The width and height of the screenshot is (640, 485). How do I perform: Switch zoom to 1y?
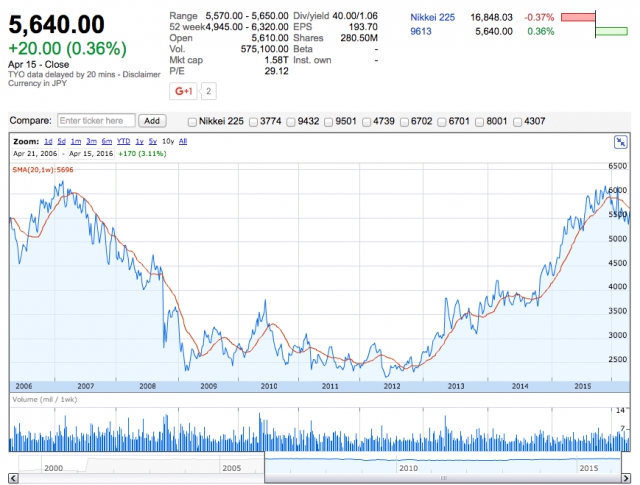140,141
